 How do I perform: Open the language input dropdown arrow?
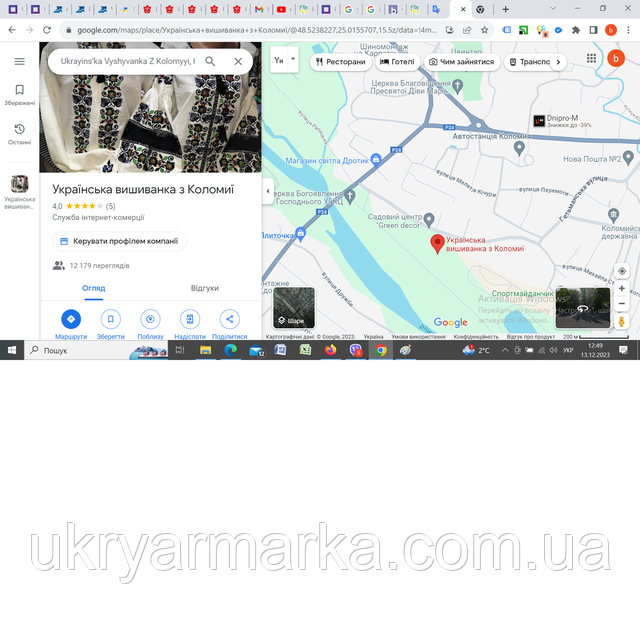(293, 59)
